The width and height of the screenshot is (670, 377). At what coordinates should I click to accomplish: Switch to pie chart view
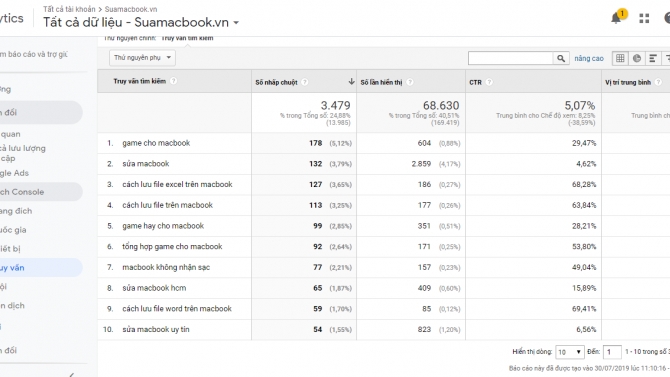pos(637,58)
